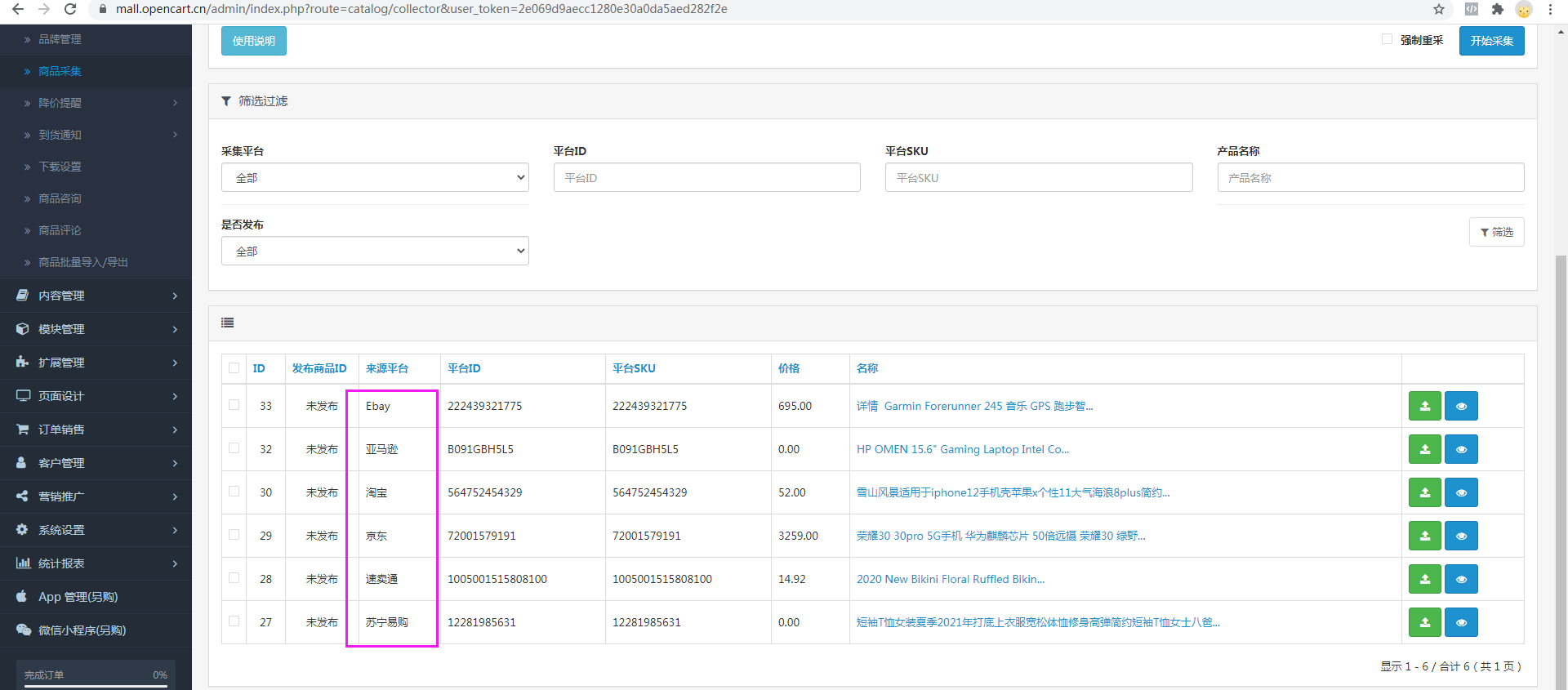Expand the 模块管理 sidebar menu
Image resolution: width=1568 pixels, height=690 pixels.
[96, 329]
